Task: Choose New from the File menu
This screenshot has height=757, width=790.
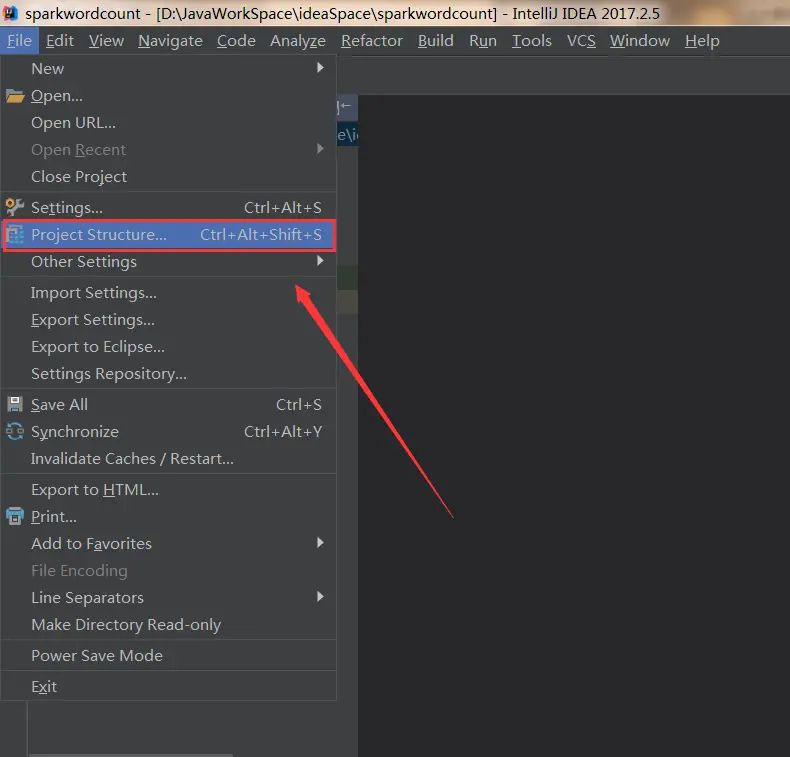Action: 168,68
